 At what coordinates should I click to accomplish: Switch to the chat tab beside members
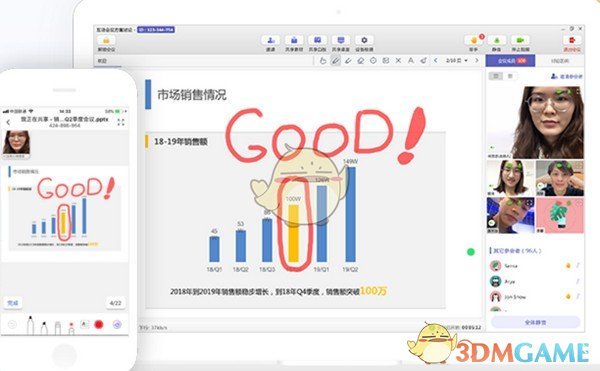coord(559,60)
